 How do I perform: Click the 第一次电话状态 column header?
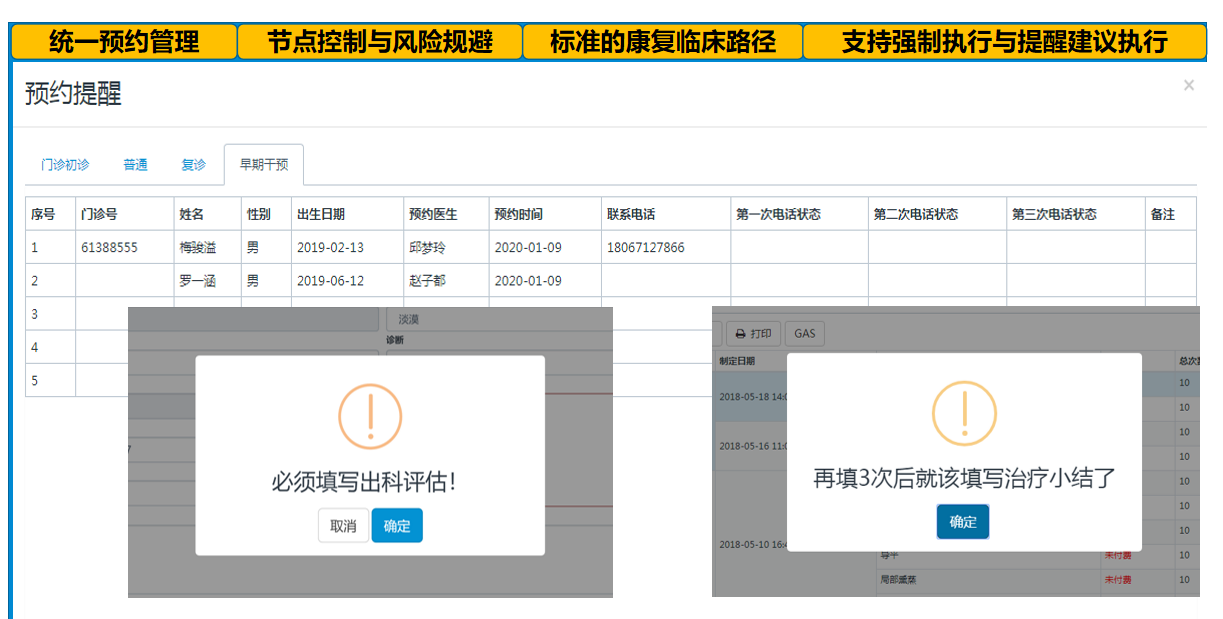[x=799, y=214]
